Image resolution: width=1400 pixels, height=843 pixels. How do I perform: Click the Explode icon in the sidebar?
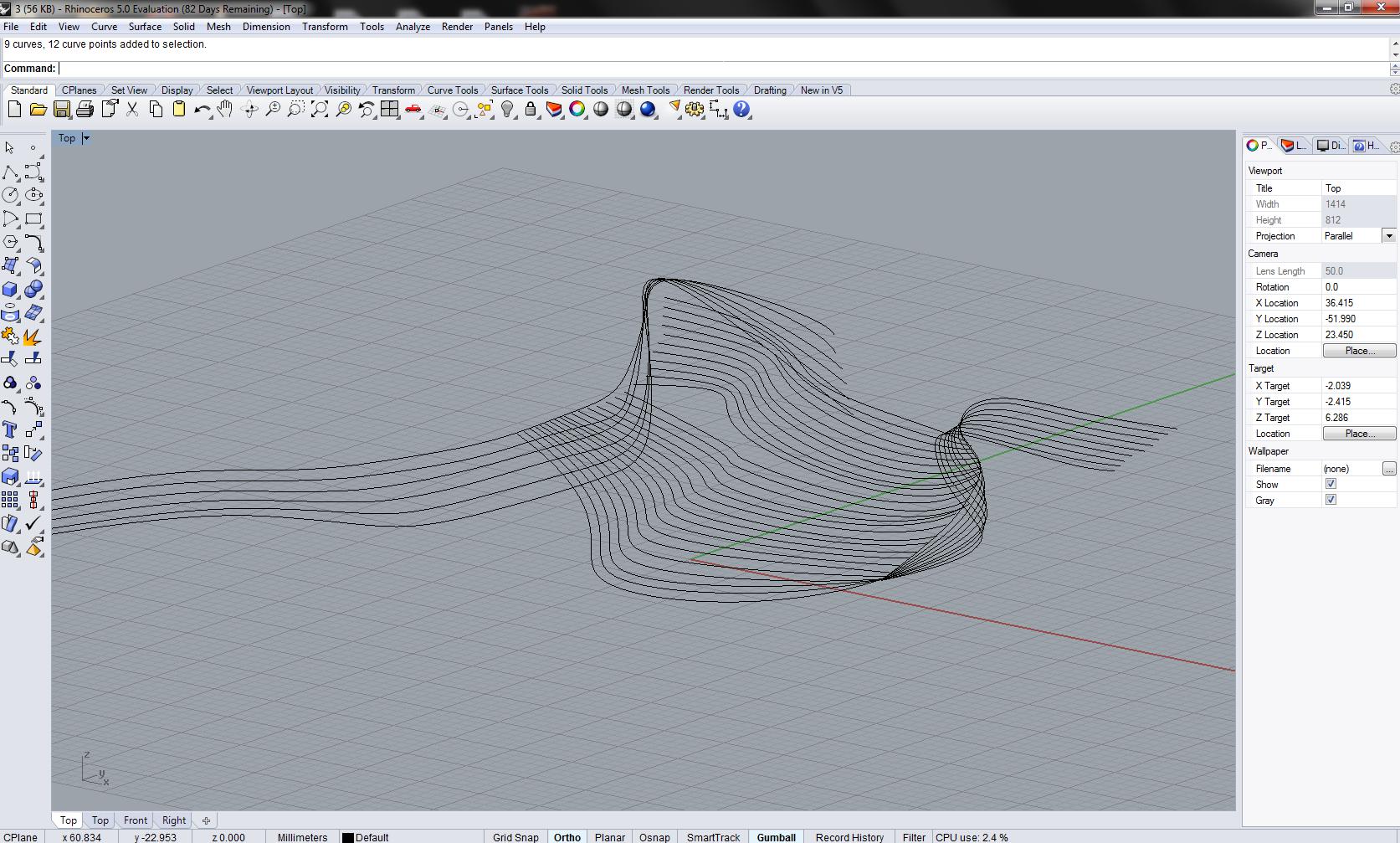[33, 336]
